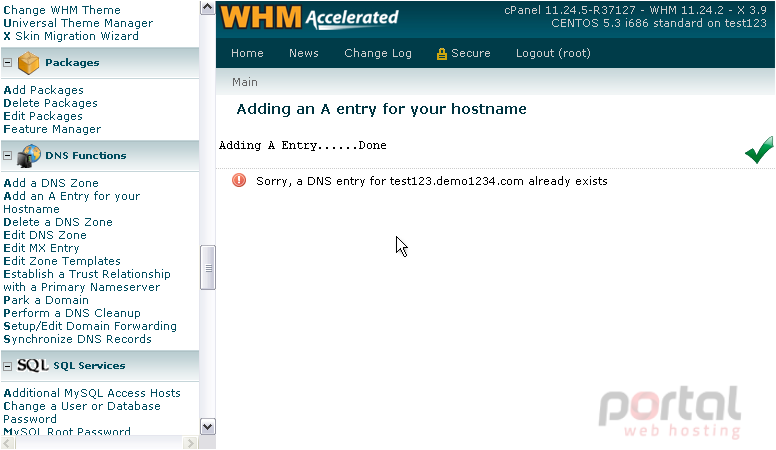Open Universal Theme Manager link

tap(78, 23)
